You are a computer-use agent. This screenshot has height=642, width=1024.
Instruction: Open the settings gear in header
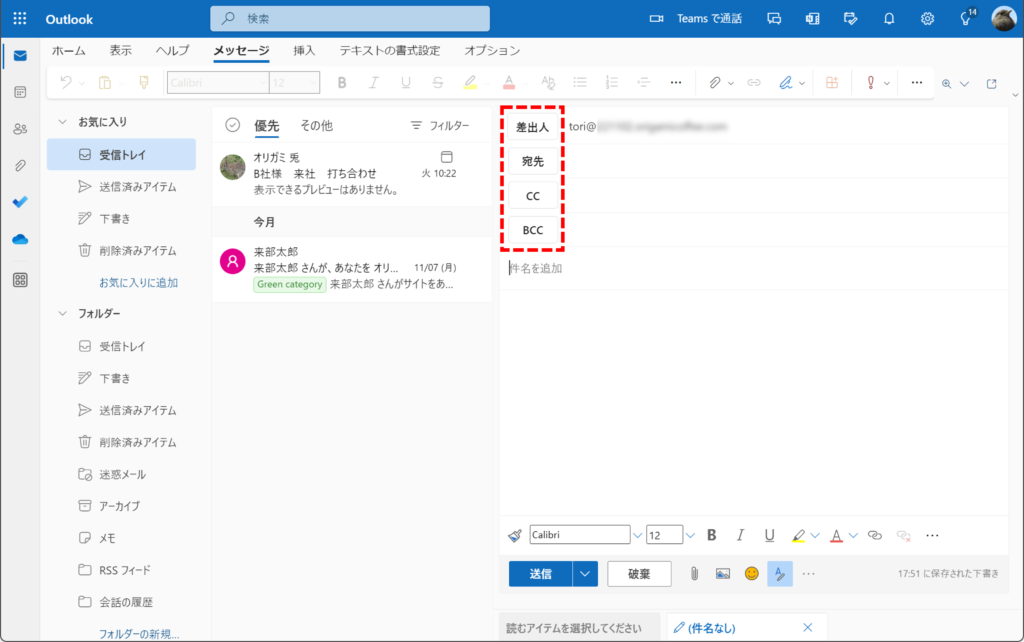(927, 18)
